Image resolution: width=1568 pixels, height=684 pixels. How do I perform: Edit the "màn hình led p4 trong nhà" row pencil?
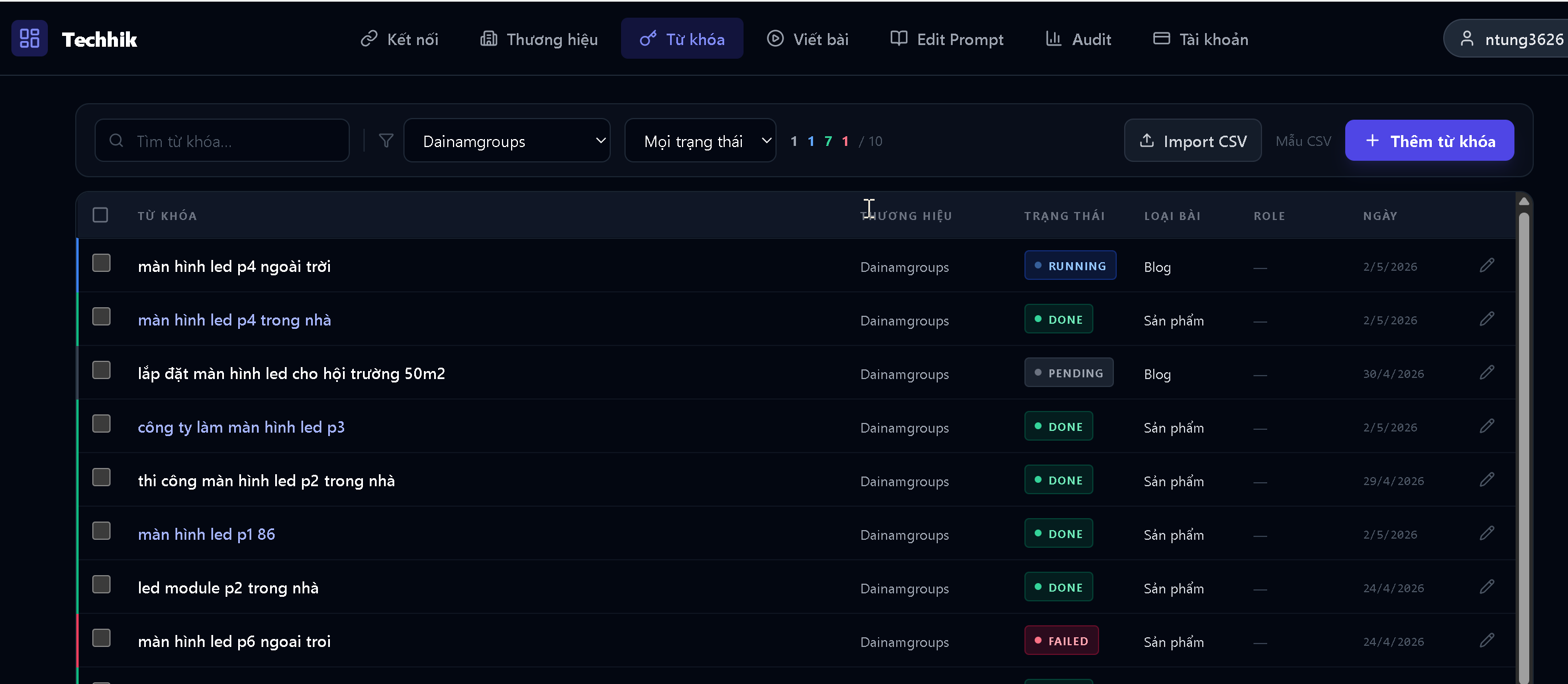pos(1487,319)
